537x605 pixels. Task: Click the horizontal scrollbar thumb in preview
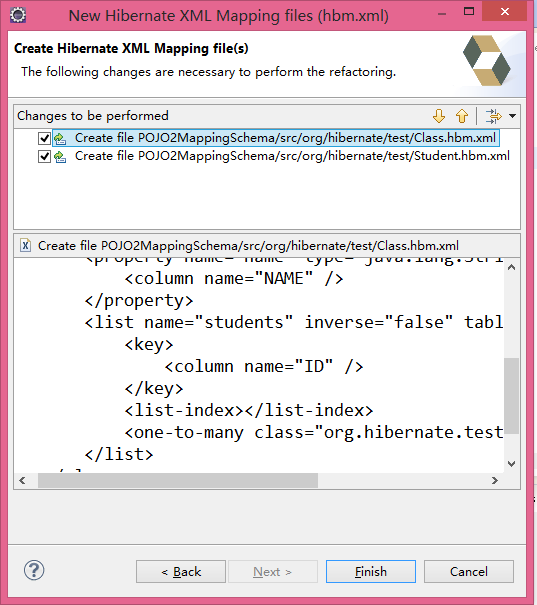tap(178, 480)
